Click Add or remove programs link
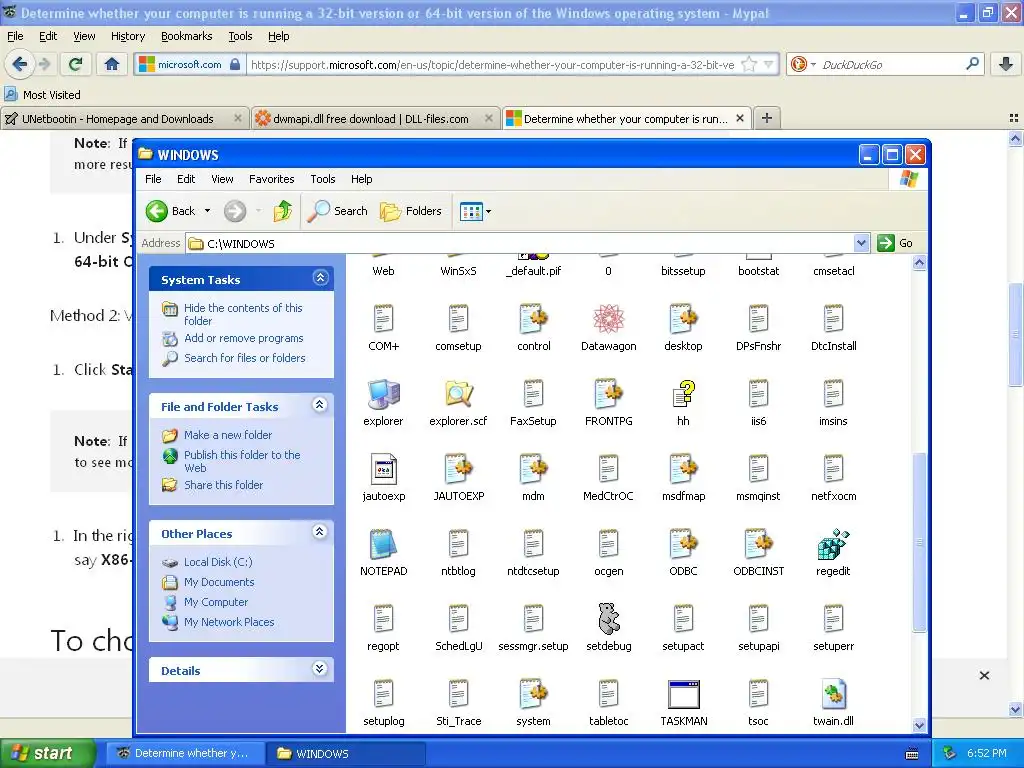1024x768 pixels. (244, 338)
